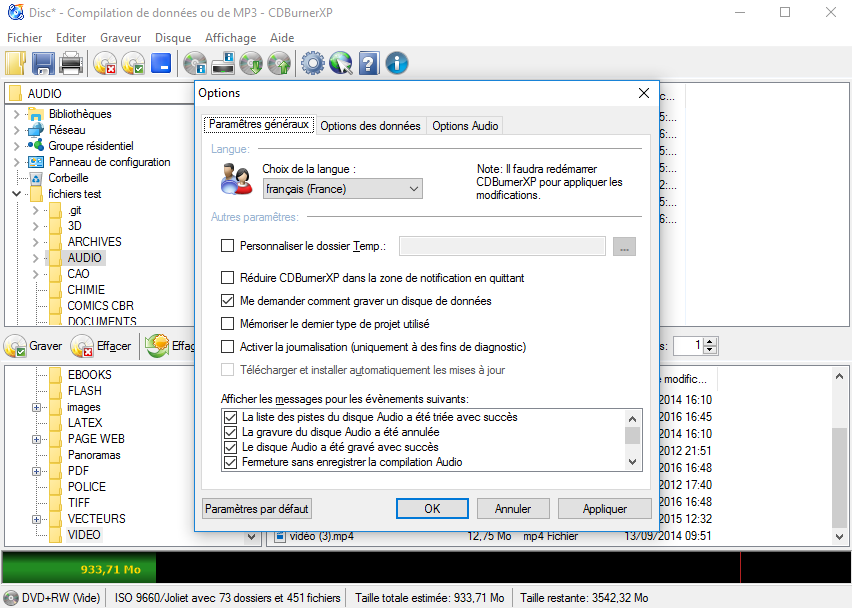Click the disc icon with green up arrow
Screen dimensions: 852x608
(x=279, y=63)
